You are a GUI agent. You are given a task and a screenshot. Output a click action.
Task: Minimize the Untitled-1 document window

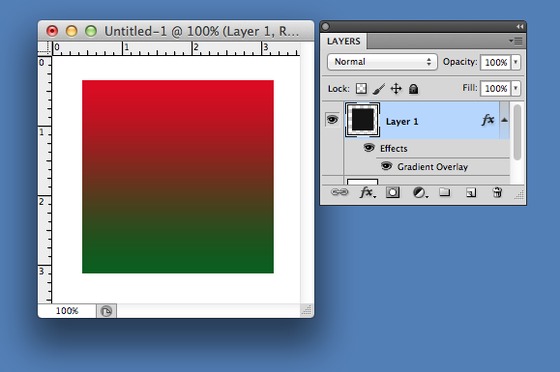click(71, 31)
